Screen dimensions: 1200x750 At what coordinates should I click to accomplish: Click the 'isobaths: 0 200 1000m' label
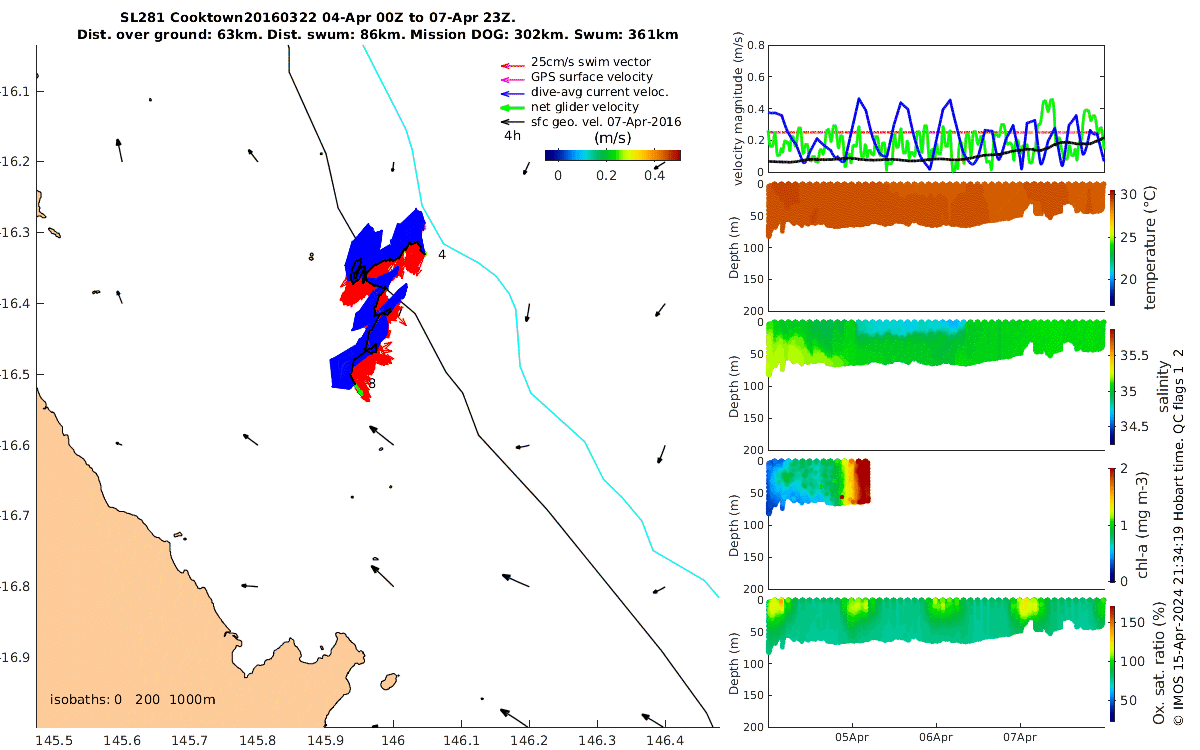coord(133,699)
